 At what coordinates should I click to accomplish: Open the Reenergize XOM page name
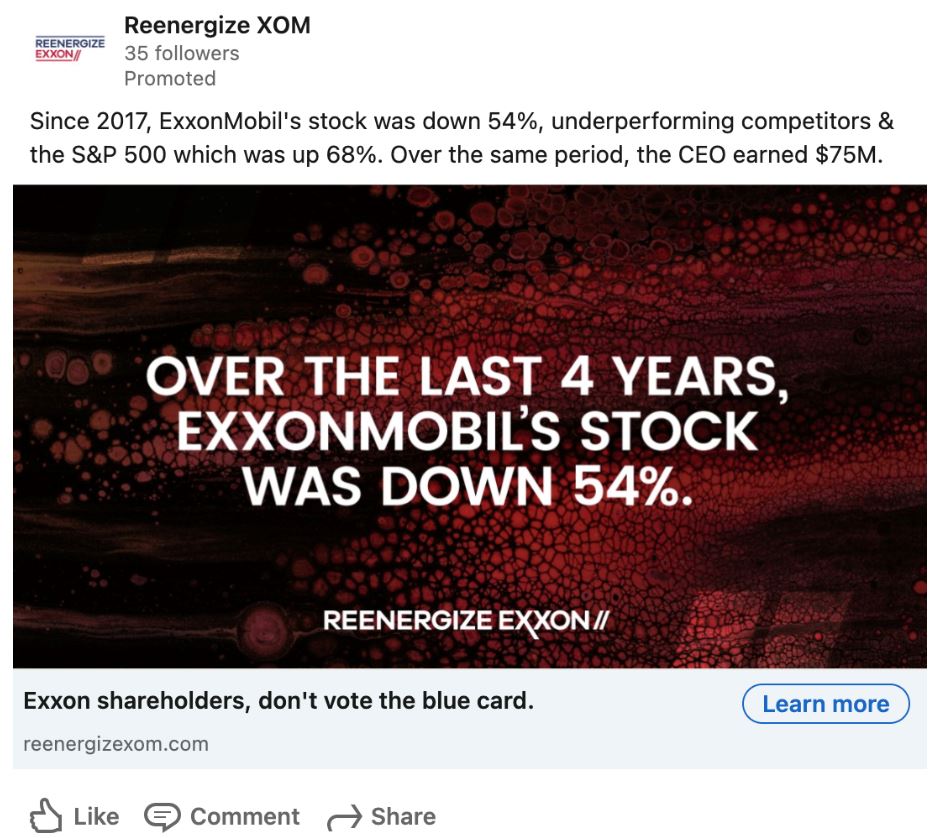[x=217, y=25]
